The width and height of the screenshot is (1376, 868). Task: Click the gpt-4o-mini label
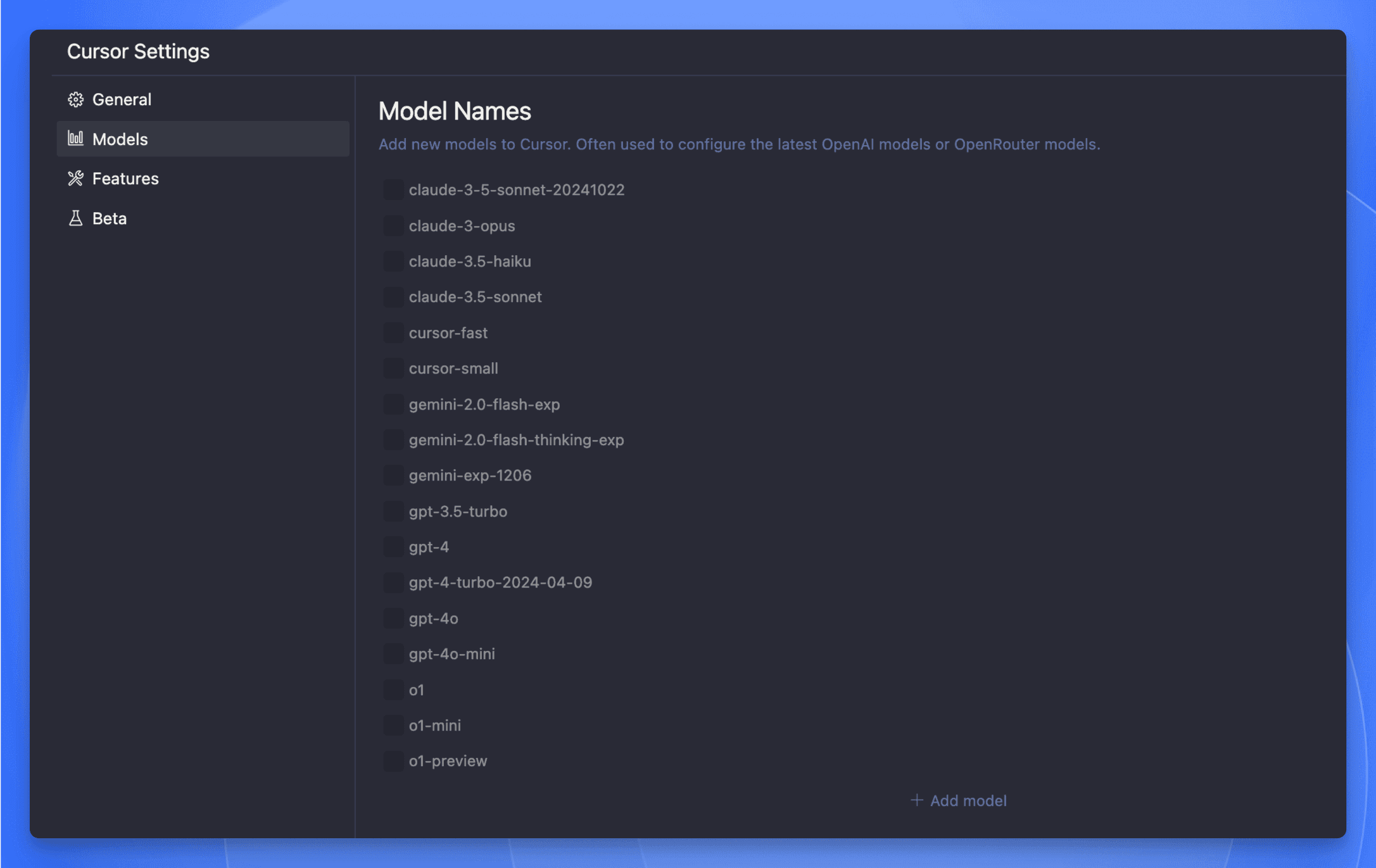click(x=452, y=654)
